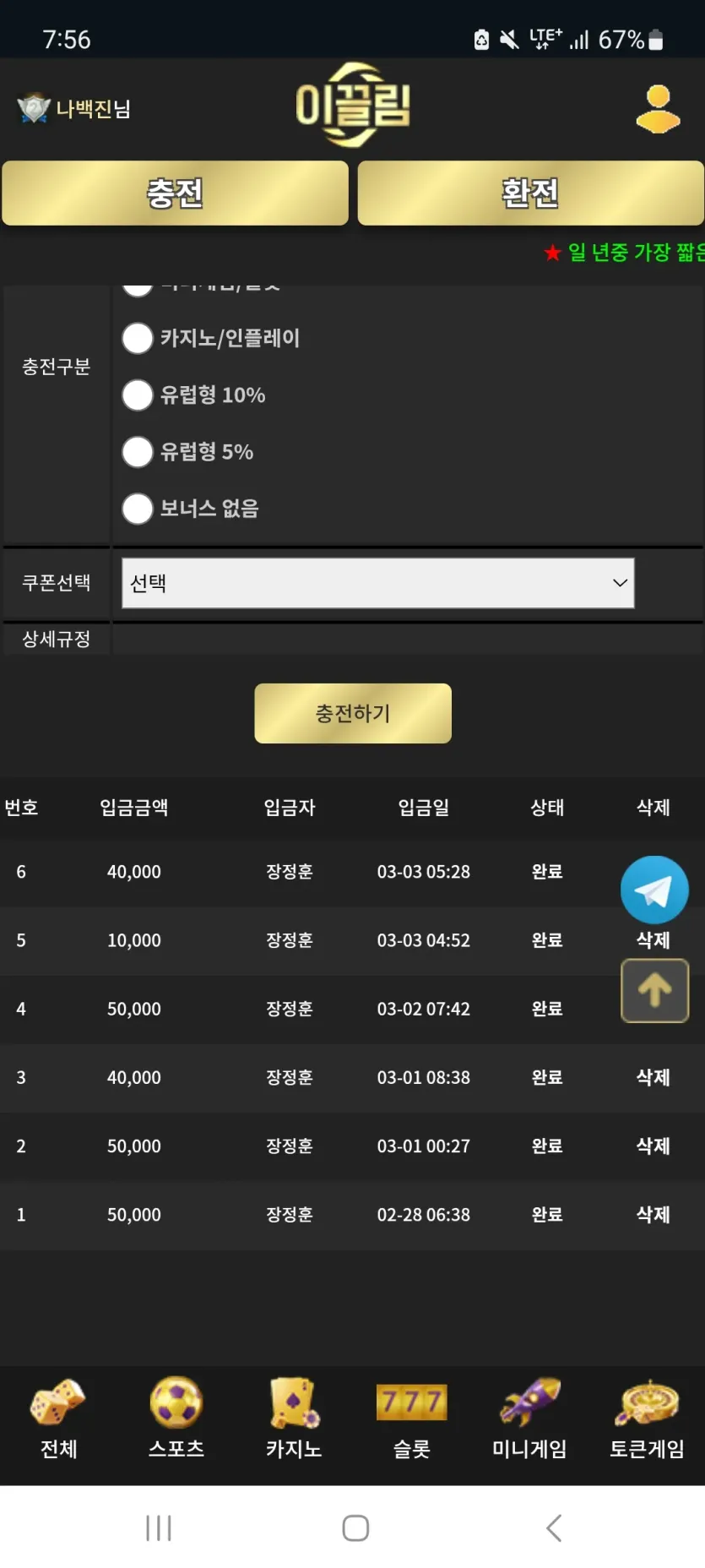The image size is (705, 1568).
Task: Delete deposit entry number 1
Action: tap(653, 1214)
